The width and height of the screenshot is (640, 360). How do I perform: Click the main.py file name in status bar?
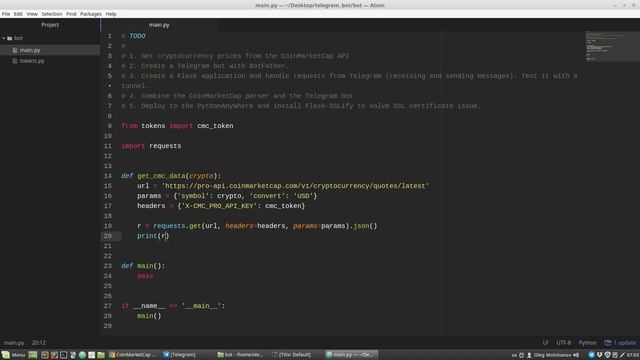coord(14,343)
